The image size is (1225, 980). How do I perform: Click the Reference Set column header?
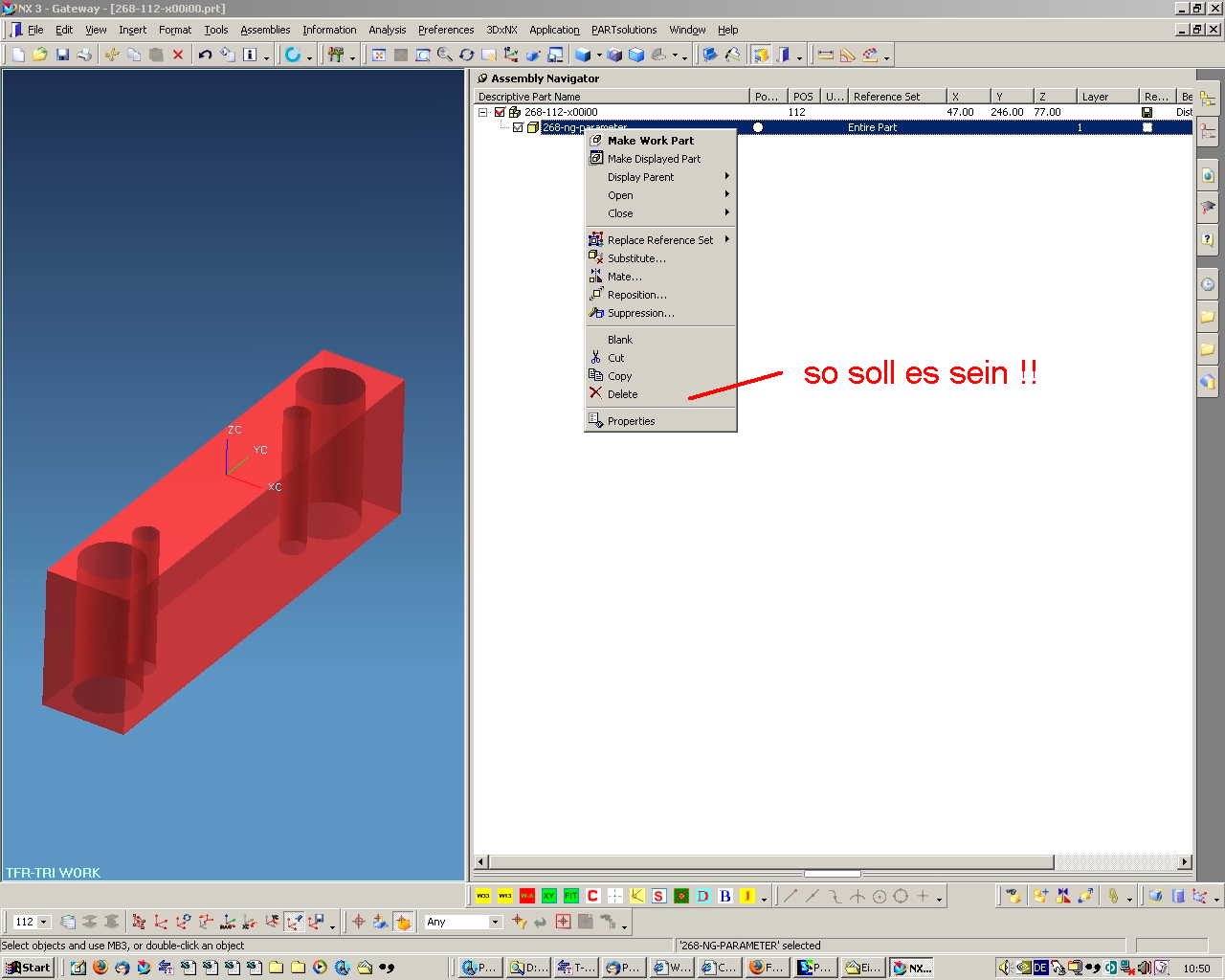(897, 97)
